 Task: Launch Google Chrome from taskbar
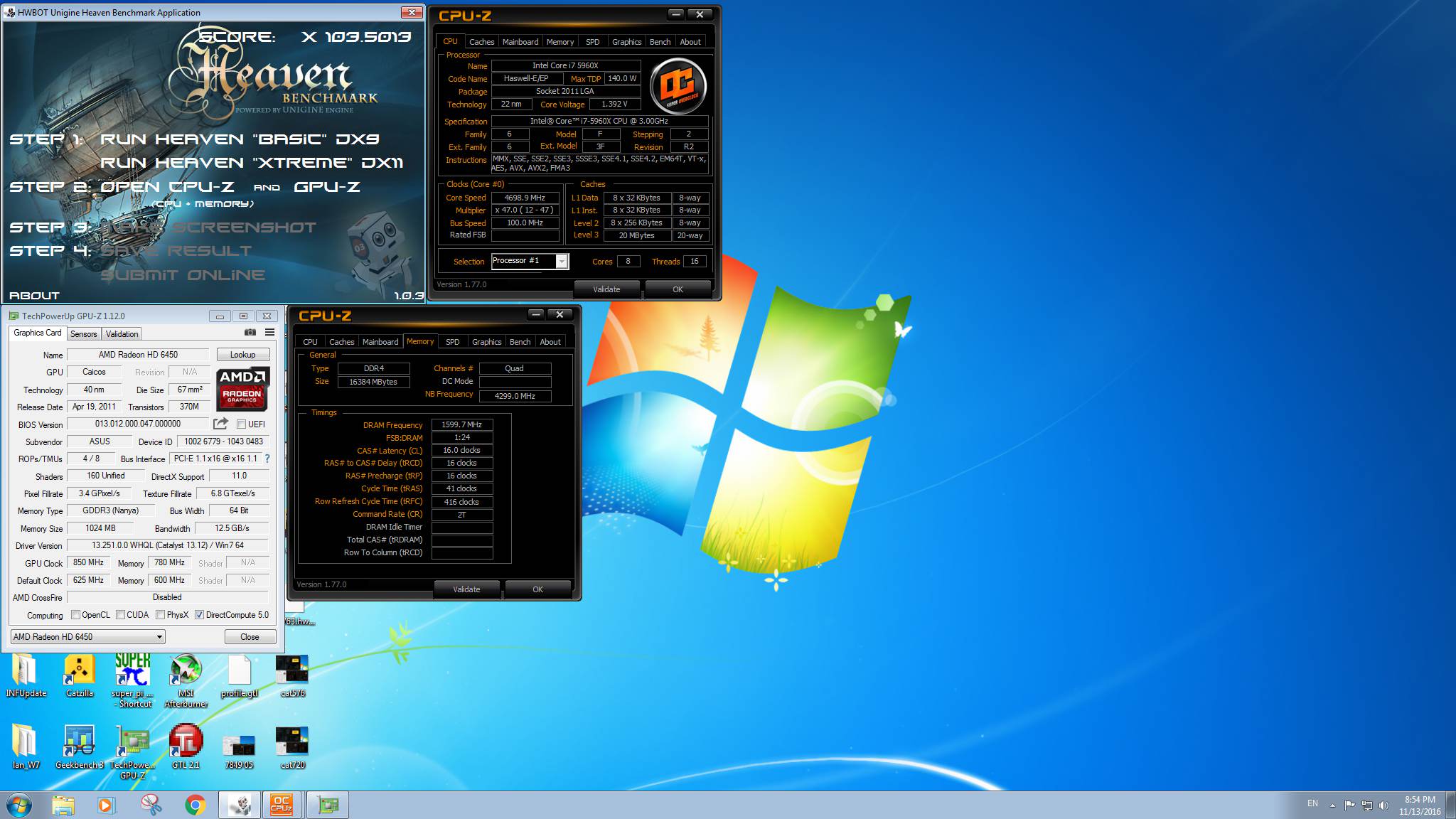point(195,805)
